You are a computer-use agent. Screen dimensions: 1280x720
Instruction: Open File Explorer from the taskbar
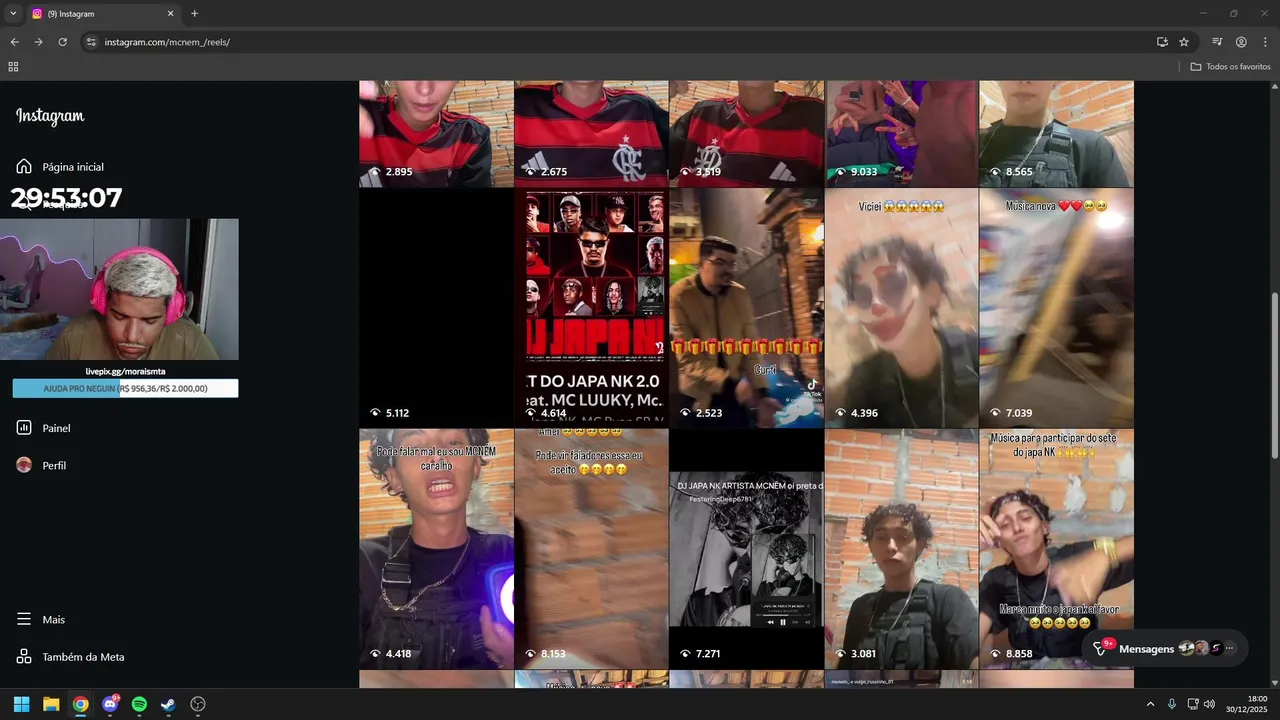click(x=51, y=704)
